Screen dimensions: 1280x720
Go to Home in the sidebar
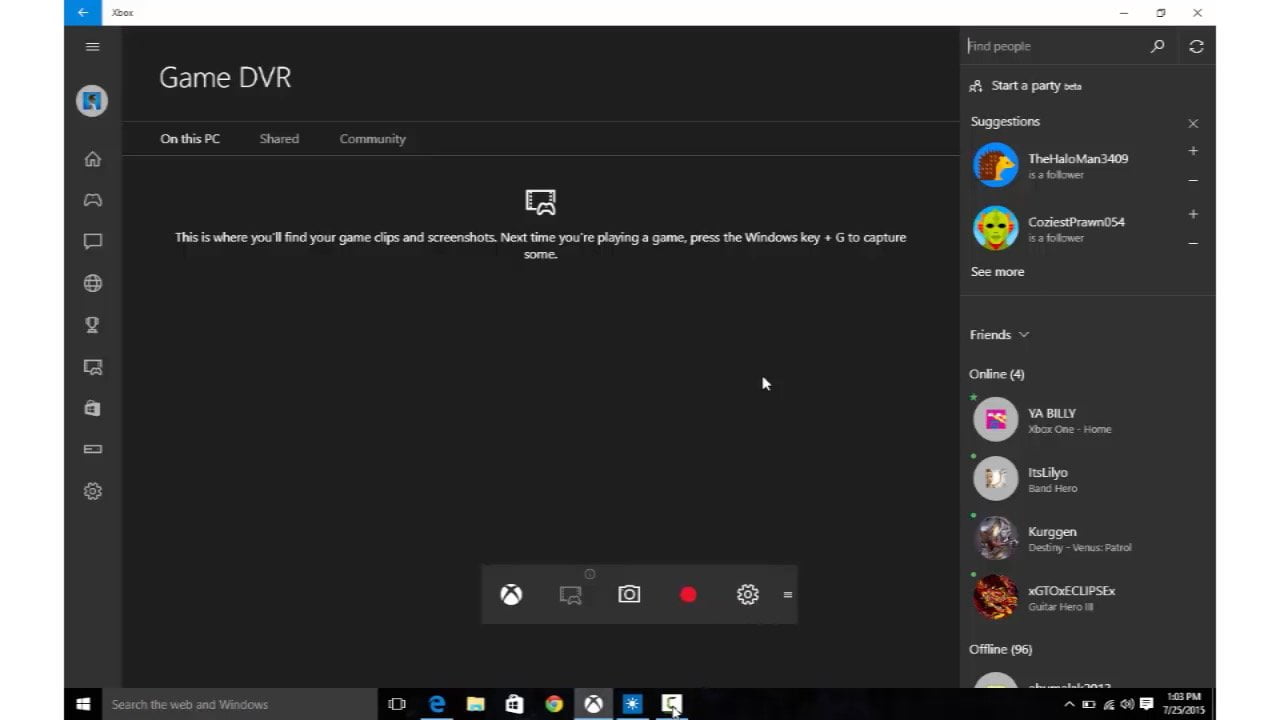pos(93,159)
